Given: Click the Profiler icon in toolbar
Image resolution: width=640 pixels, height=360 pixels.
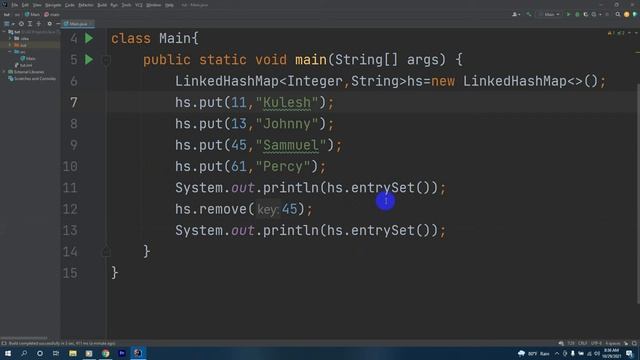Looking at the screenshot, I should (595, 14).
